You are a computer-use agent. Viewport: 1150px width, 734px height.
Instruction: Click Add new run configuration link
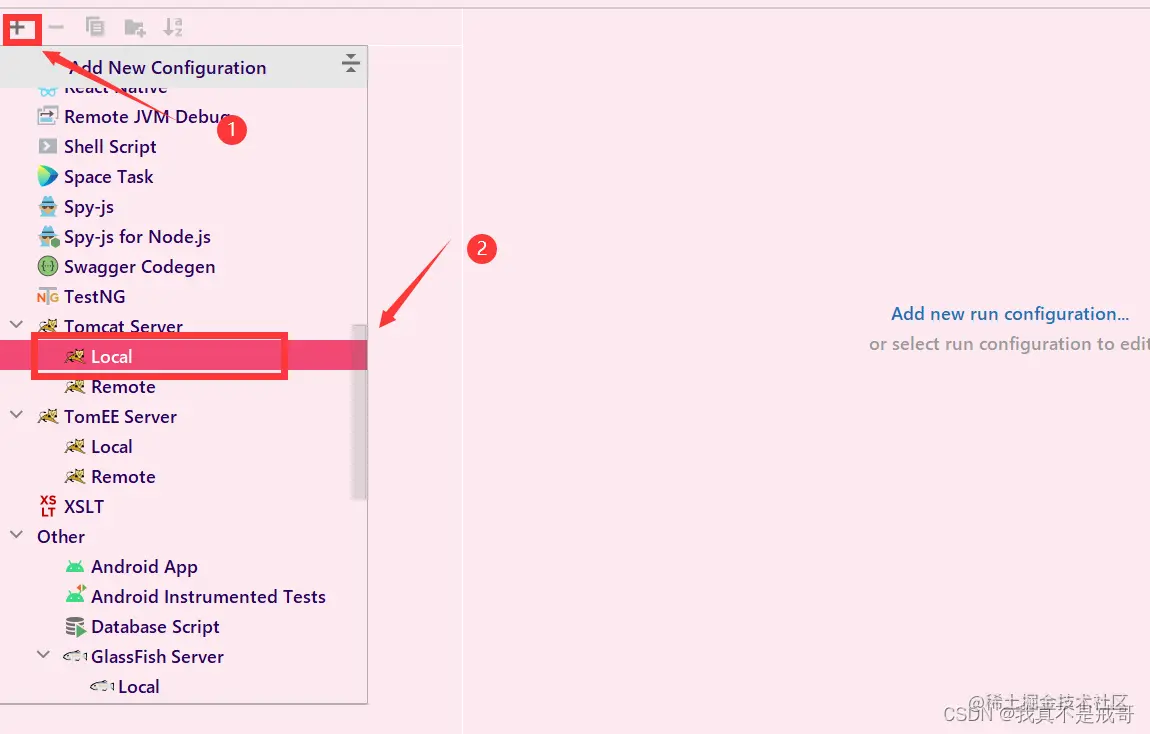click(x=1010, y=314)
